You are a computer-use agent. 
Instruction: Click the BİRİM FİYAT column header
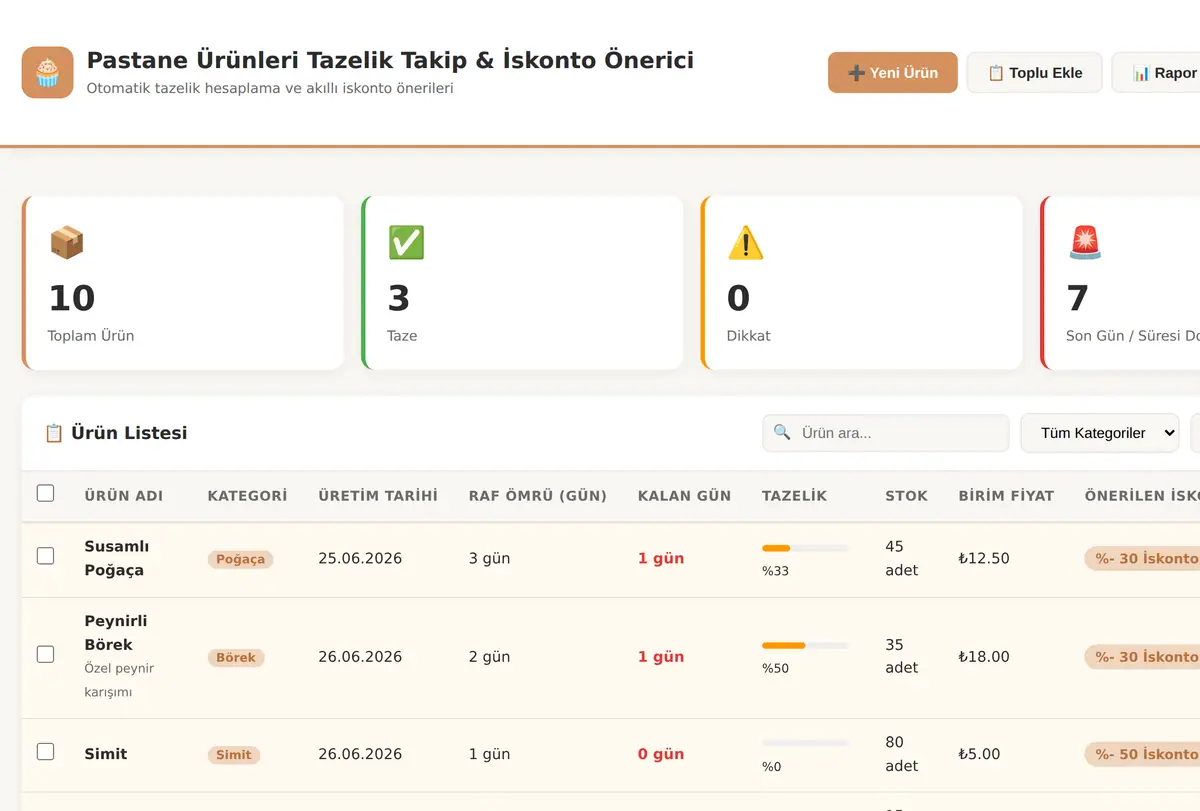point(1006,496)
